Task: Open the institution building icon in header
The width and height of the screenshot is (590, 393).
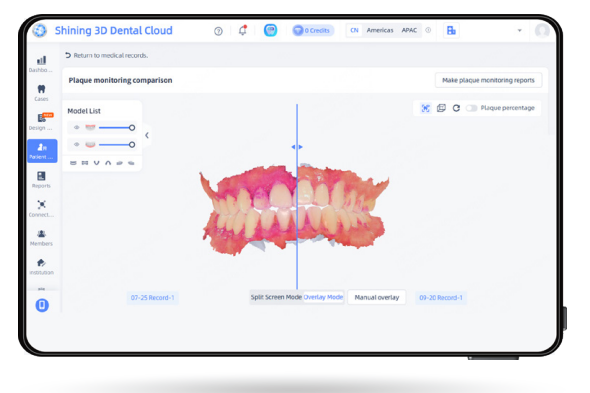Action: [x=451, y=30]
